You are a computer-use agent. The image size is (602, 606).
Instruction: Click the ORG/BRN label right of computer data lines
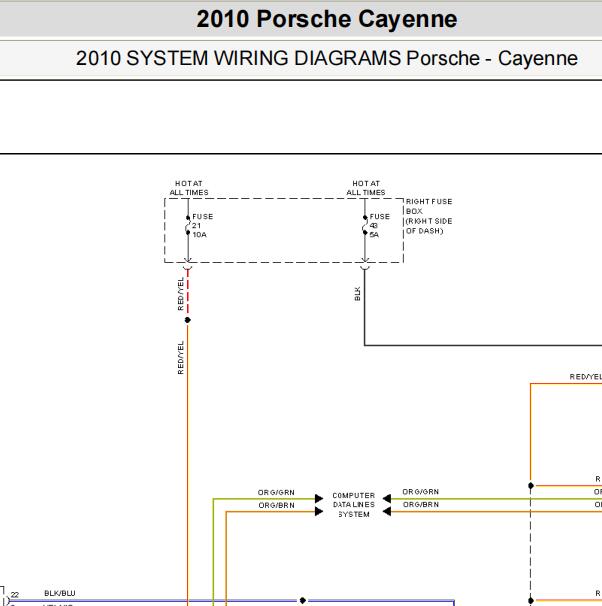click(x=421, y=504)
